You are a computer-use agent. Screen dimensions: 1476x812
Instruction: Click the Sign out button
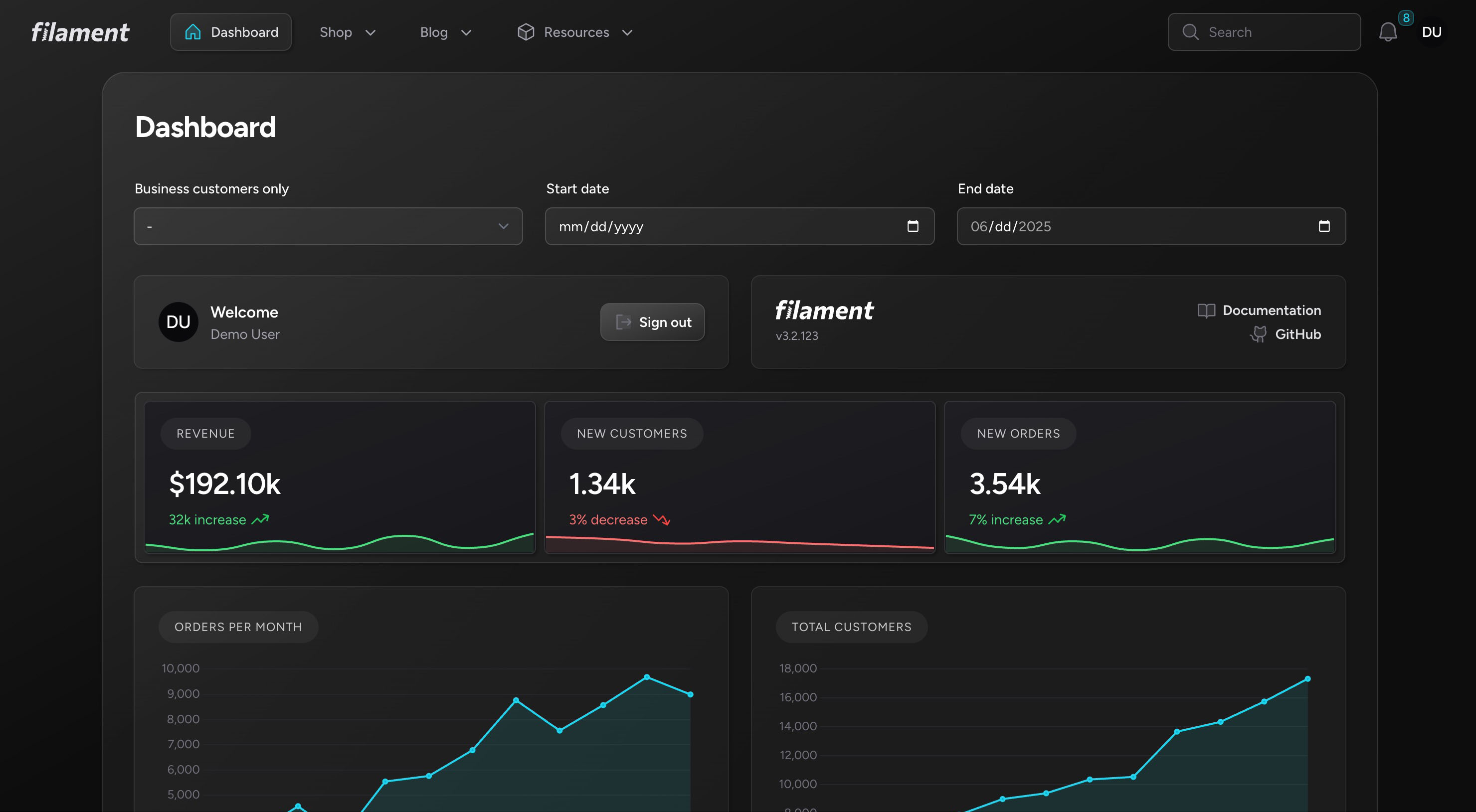653,322
